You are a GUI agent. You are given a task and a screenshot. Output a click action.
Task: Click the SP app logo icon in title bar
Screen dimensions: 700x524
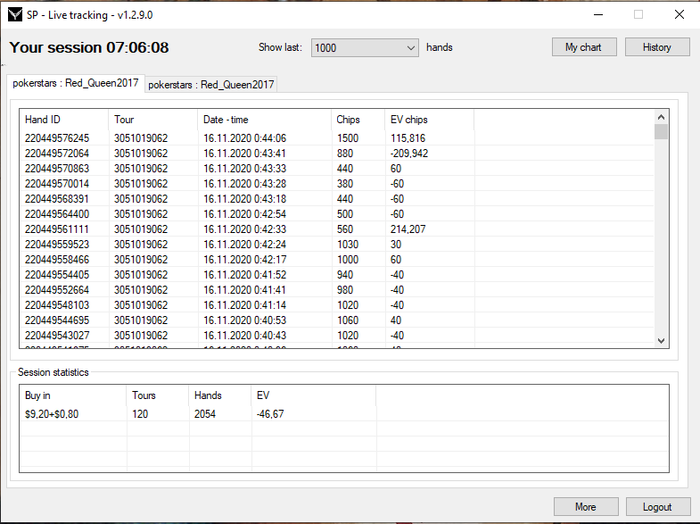click(x=15, y=15)
